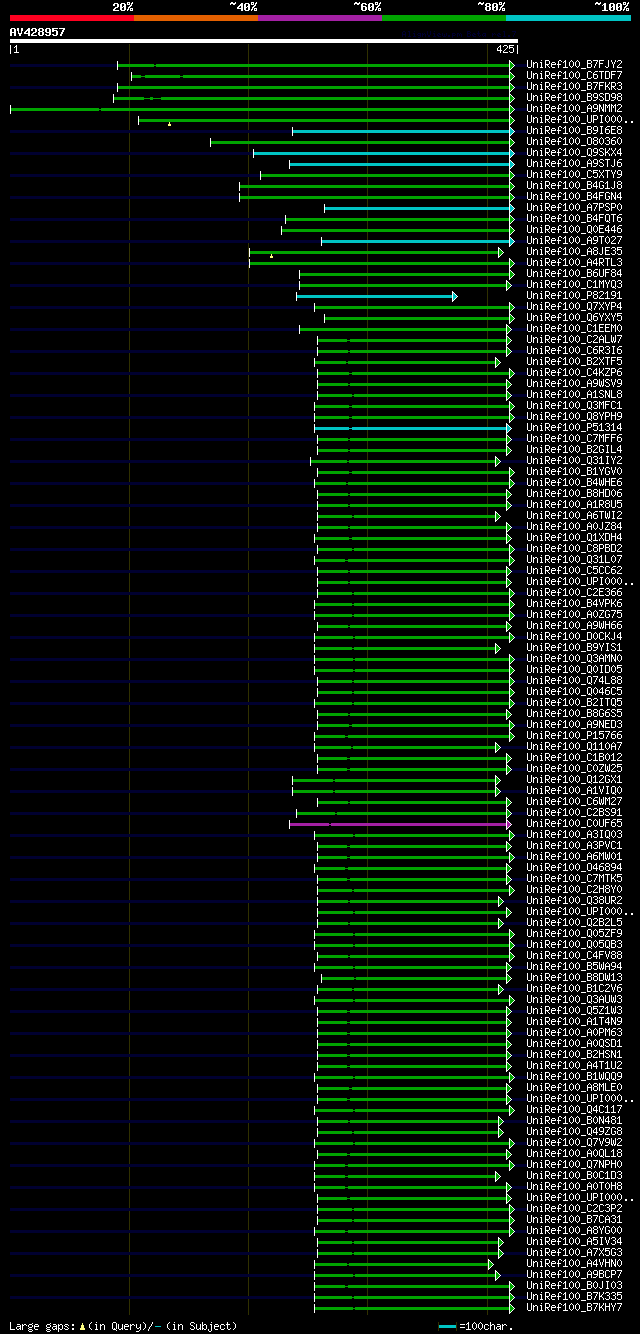Image resolution: width=640 pixels, height=1334 pixels.
Task: Select the label UniRef100_B9YIS1
Action: point(574,648)
